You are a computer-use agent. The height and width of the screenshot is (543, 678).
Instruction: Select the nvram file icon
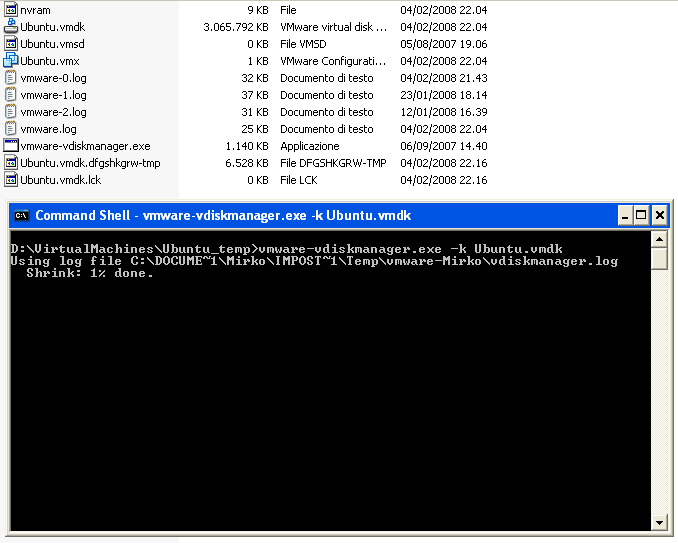(11, 9)
